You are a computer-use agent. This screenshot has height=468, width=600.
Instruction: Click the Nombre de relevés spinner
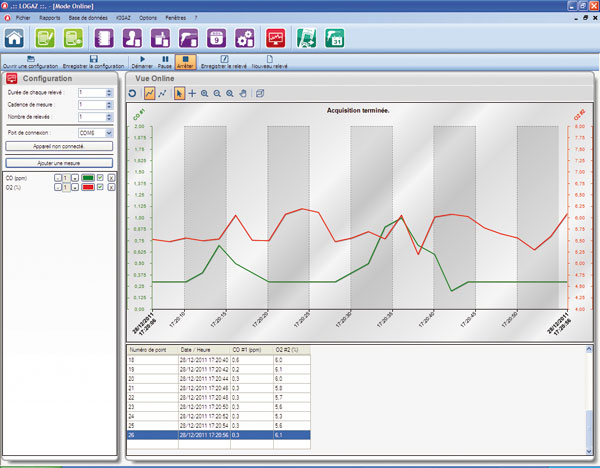(109, 117)
